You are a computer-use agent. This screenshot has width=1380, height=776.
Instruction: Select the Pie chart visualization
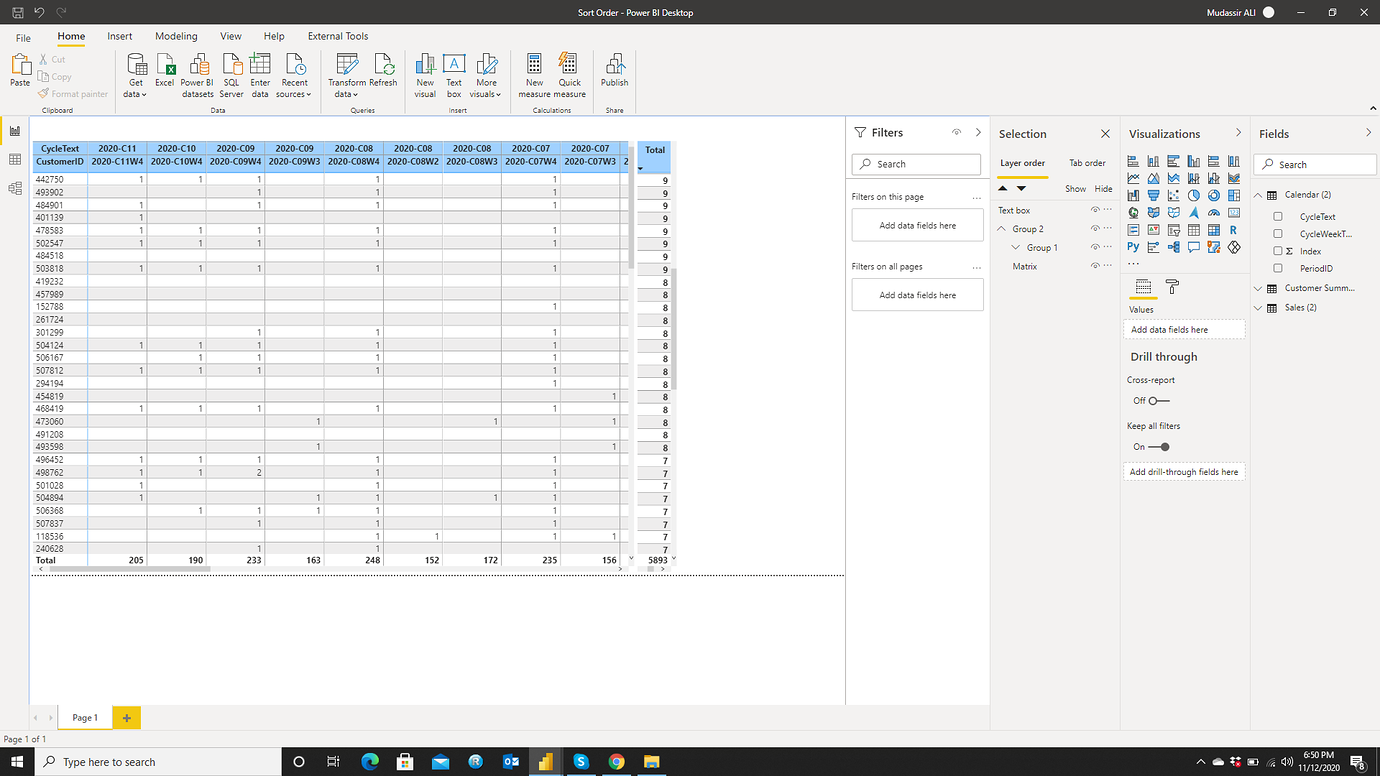(x=1194, y=195)
